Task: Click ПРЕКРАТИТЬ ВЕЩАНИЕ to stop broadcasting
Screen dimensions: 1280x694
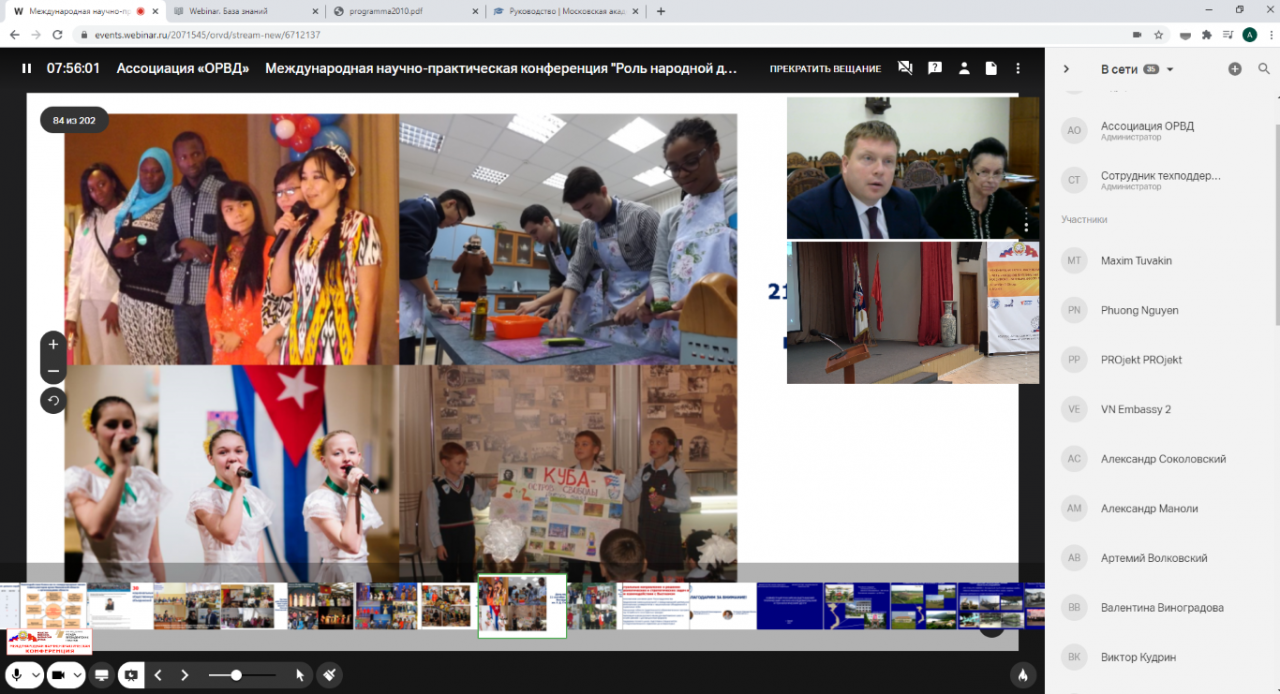Action: (x=825, y=69)
